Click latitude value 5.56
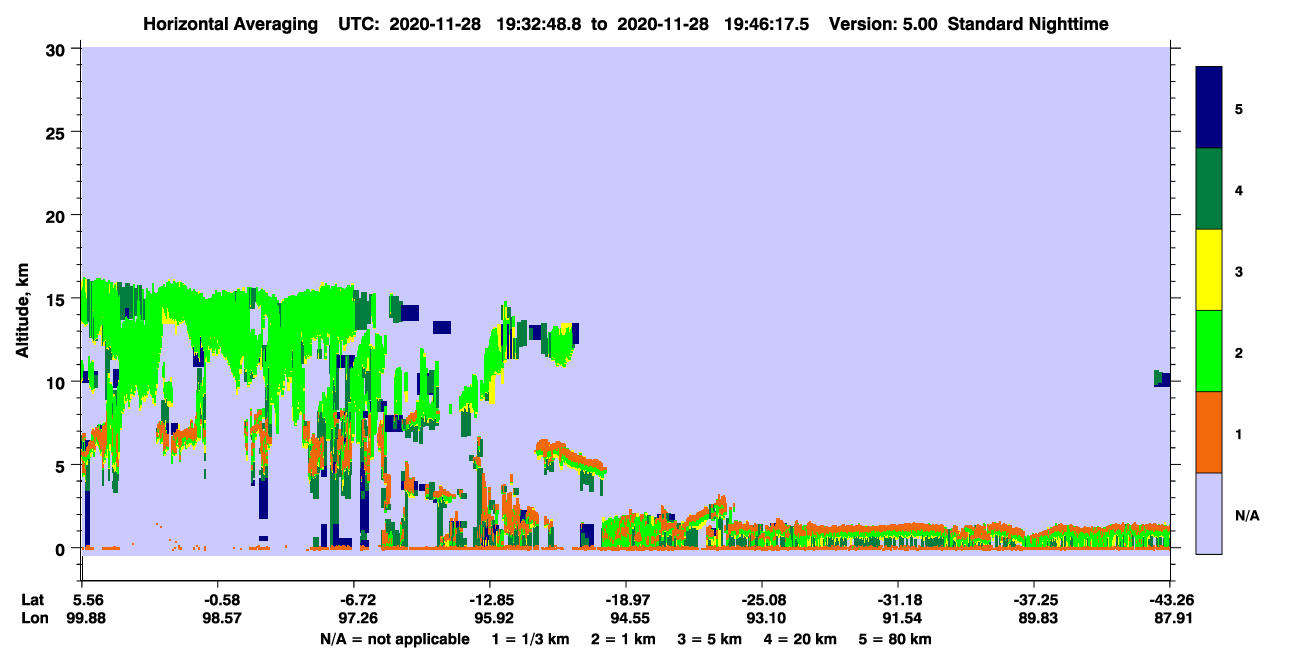 pyautogui.click(x=89, y=600)
